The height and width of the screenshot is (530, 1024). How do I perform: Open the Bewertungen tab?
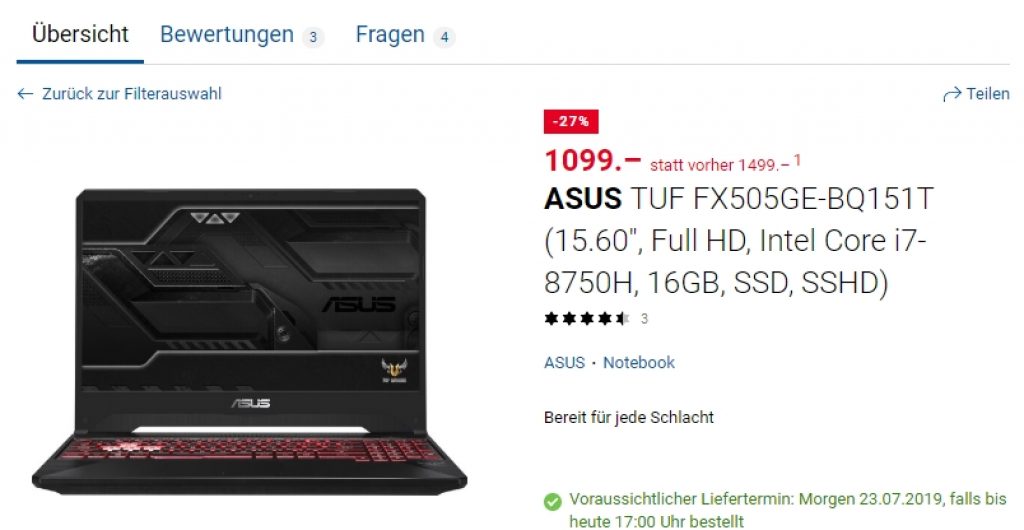pyautogui.click(x=227, y=34)
